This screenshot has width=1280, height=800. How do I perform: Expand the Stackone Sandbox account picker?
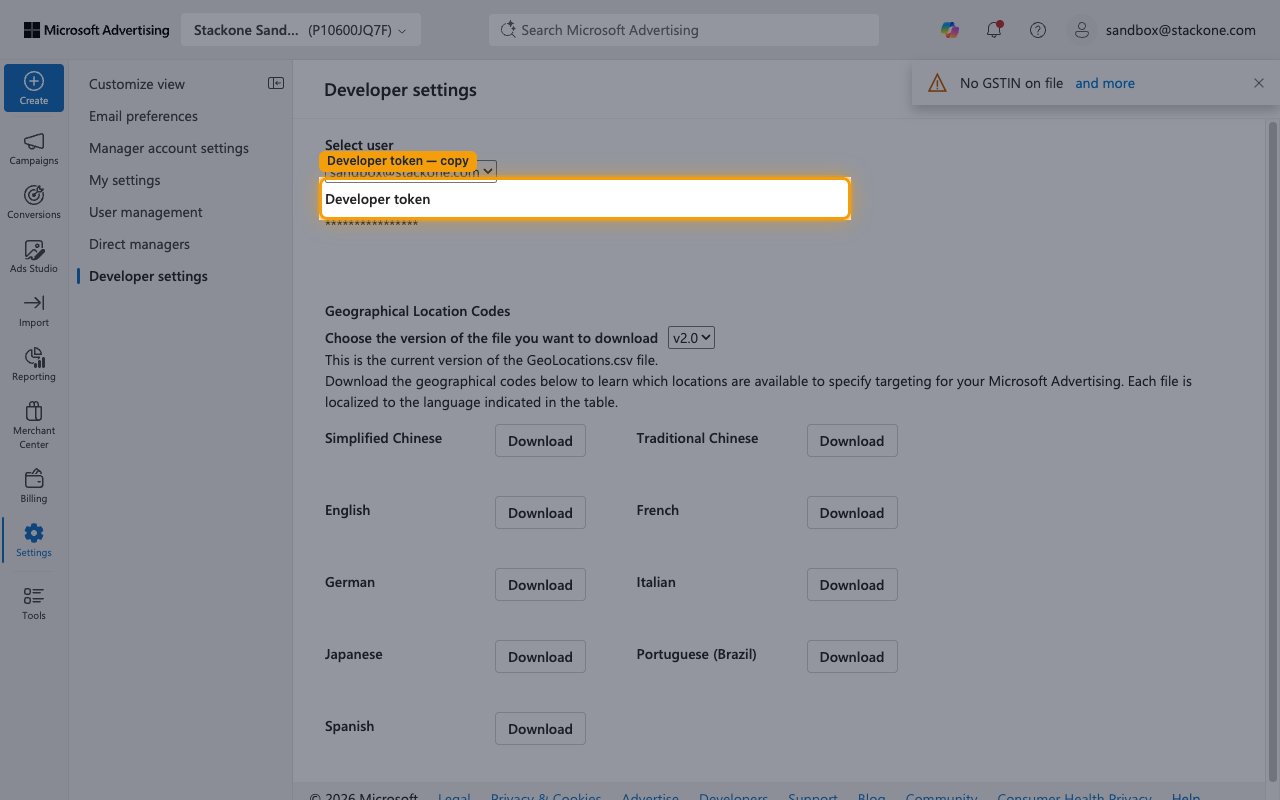301,30
